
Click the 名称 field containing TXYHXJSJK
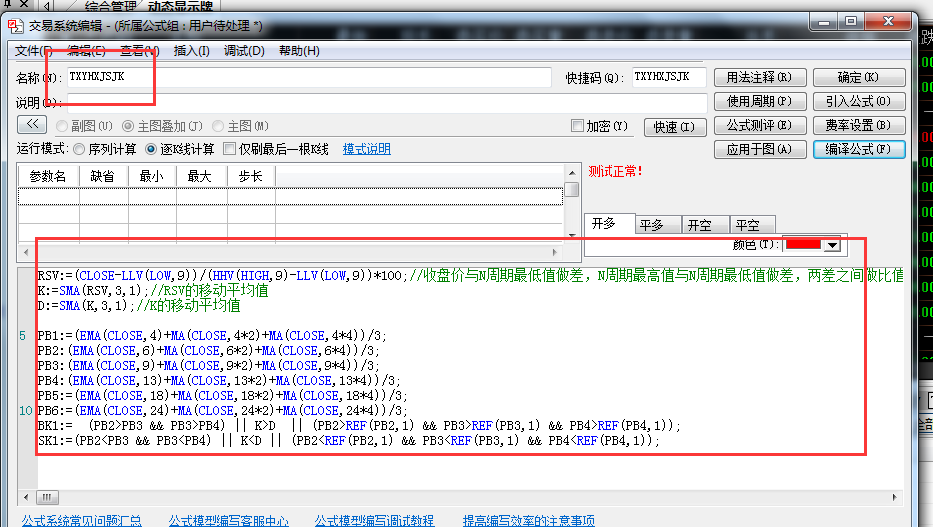309,77
